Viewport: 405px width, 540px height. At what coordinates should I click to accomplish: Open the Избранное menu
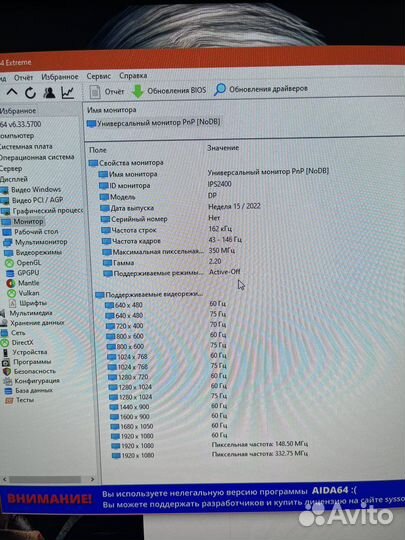point(60,77)
